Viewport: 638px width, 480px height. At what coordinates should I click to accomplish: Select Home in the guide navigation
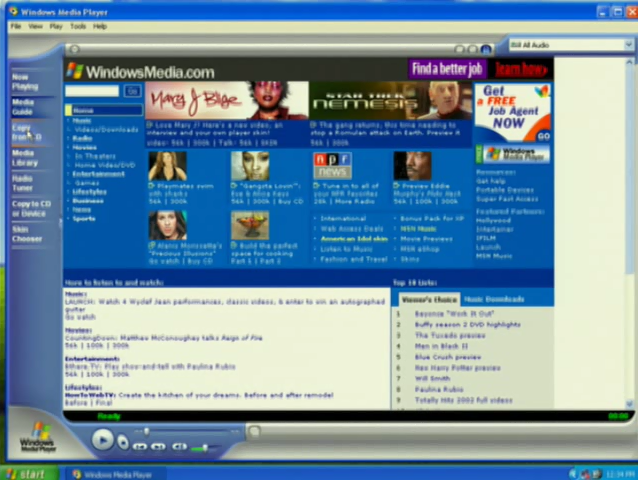point(104,110)
